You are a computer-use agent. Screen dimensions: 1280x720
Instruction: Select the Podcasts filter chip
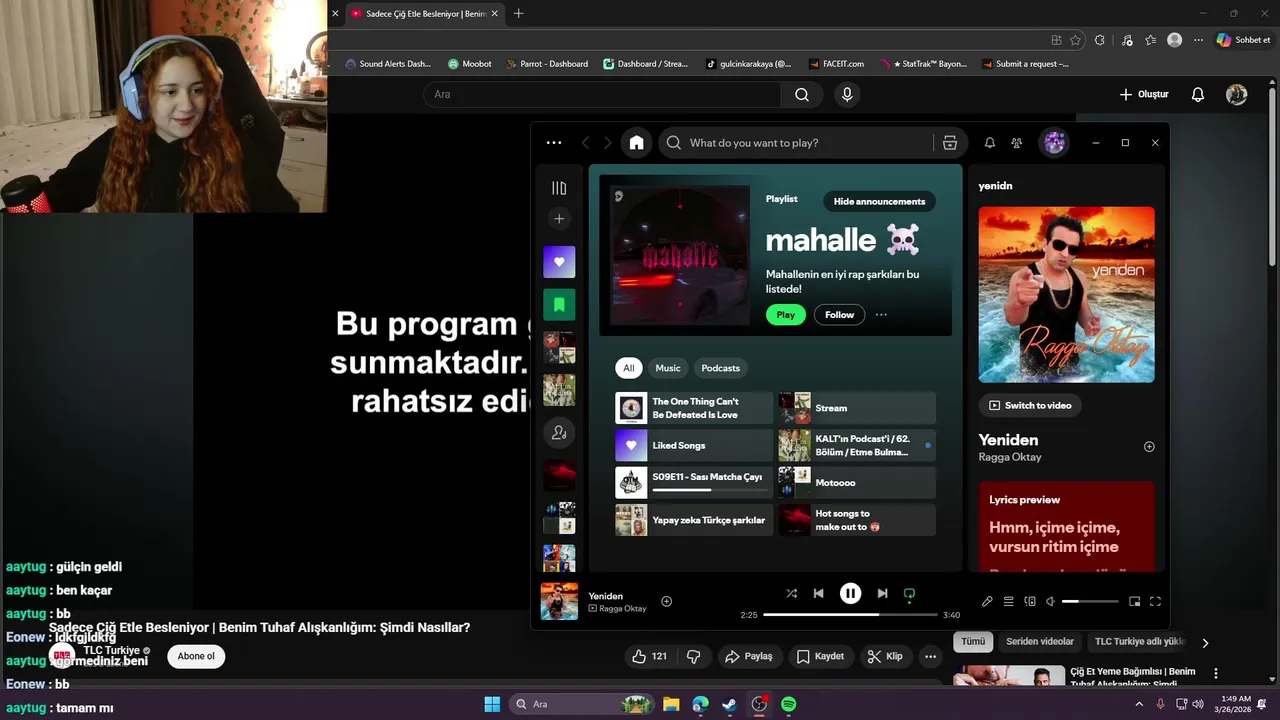[x=720, y=368]
